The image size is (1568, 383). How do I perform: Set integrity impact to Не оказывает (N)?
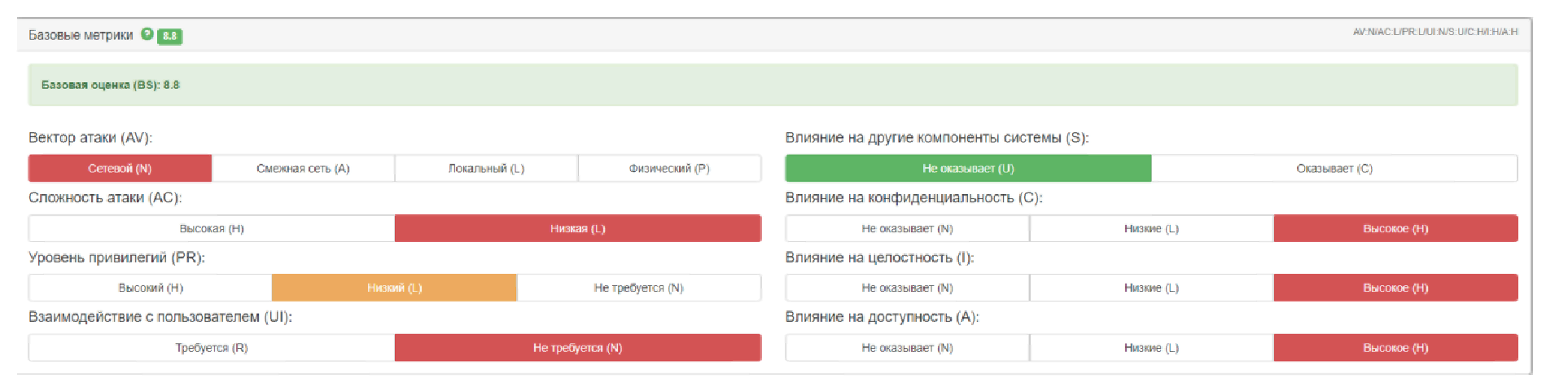pyautogui.click(x=907, y=288)
